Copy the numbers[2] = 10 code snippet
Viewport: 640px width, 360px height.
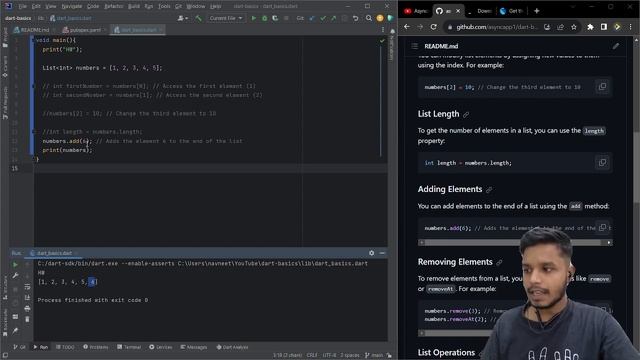tap(602, 87)
